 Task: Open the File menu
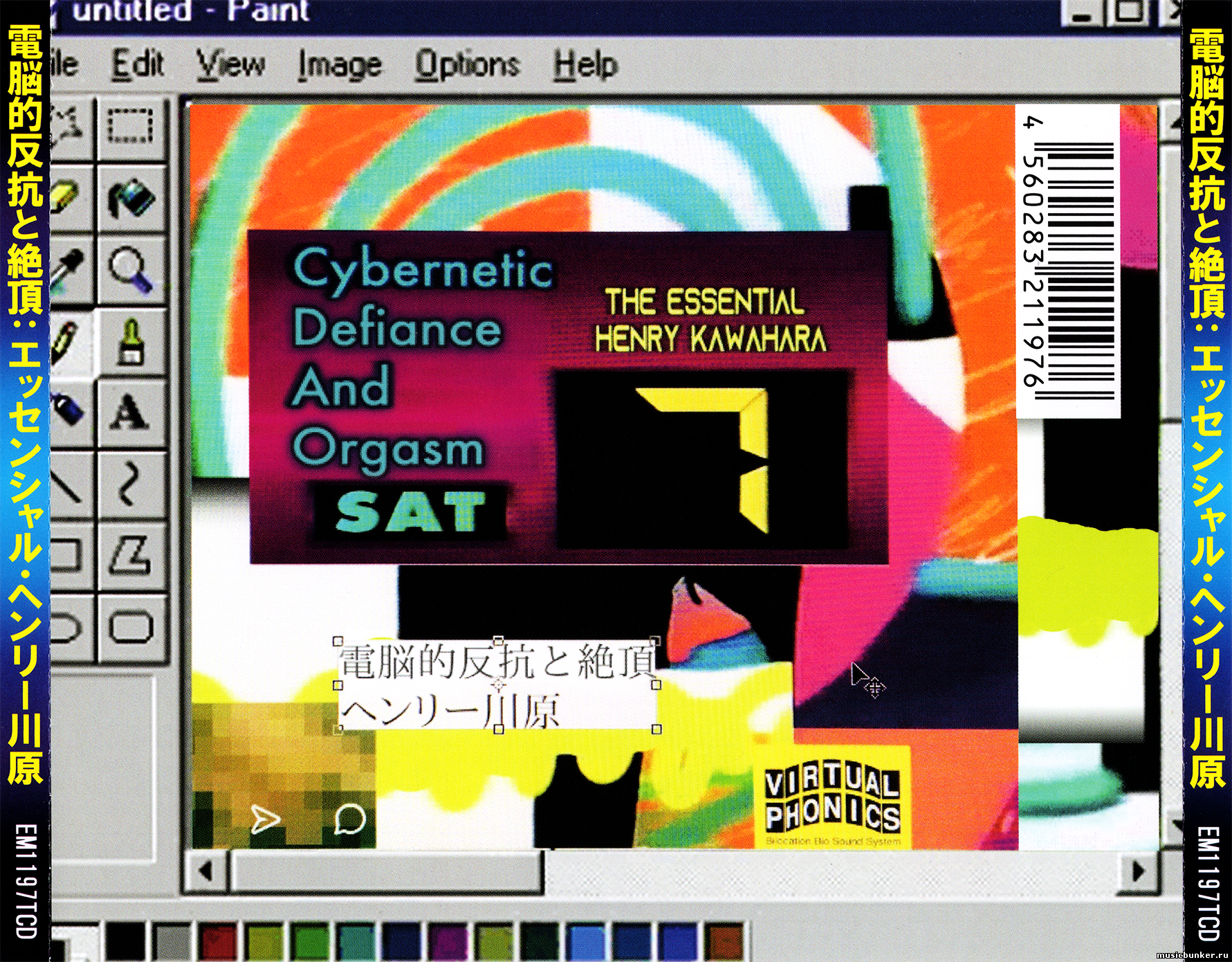[64, 64]
